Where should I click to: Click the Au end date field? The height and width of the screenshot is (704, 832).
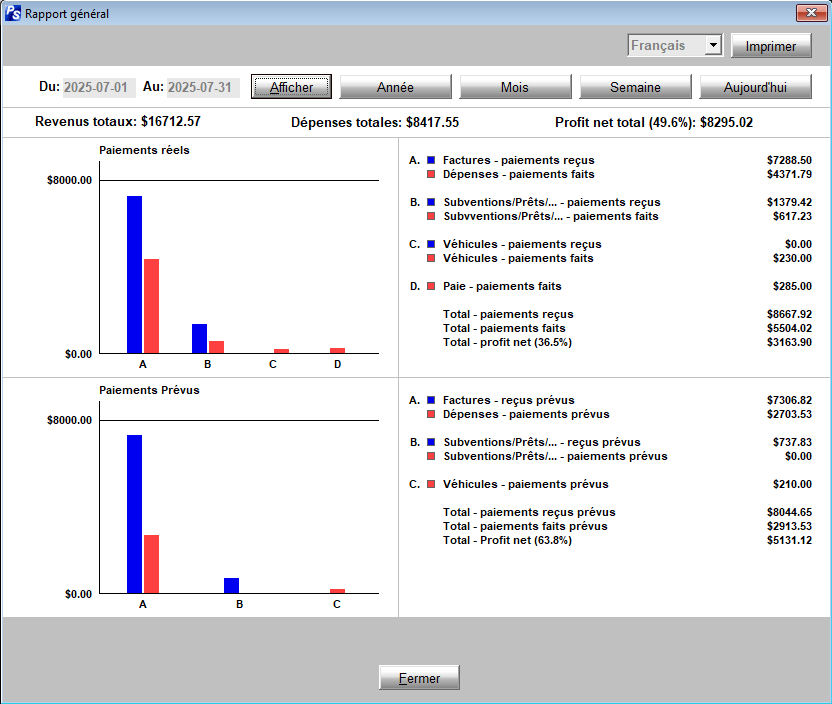click(x=202, y=87)
